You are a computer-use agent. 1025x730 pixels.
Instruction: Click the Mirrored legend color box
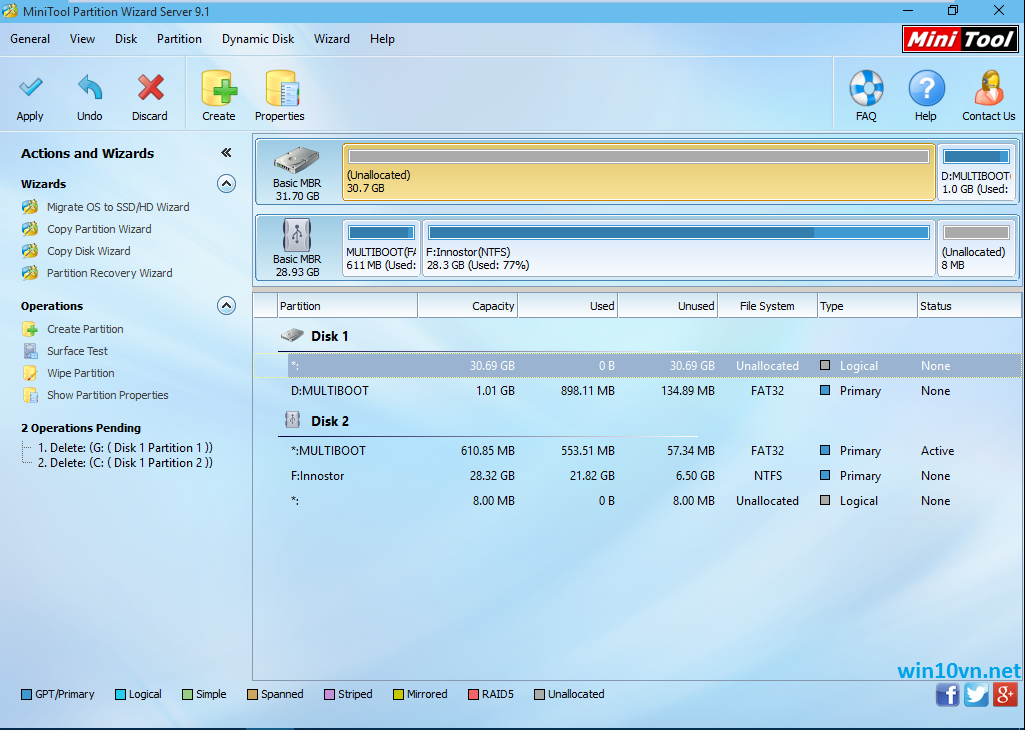point(398,695)
